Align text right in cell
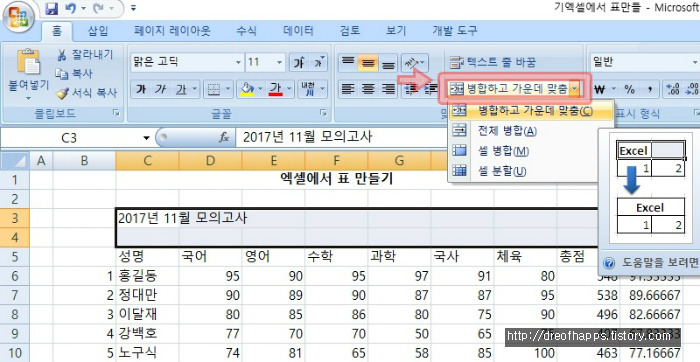700x362 pixels. (x=388, y=89)
